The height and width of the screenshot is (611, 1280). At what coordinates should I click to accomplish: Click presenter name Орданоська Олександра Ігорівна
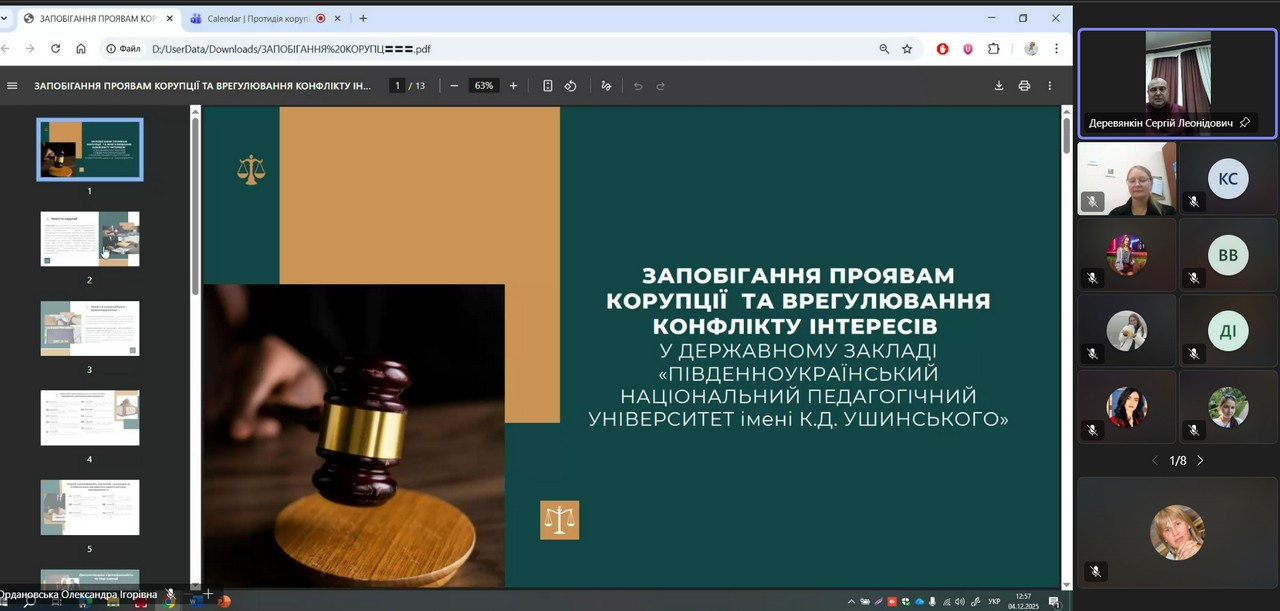[x=79, y=594]
